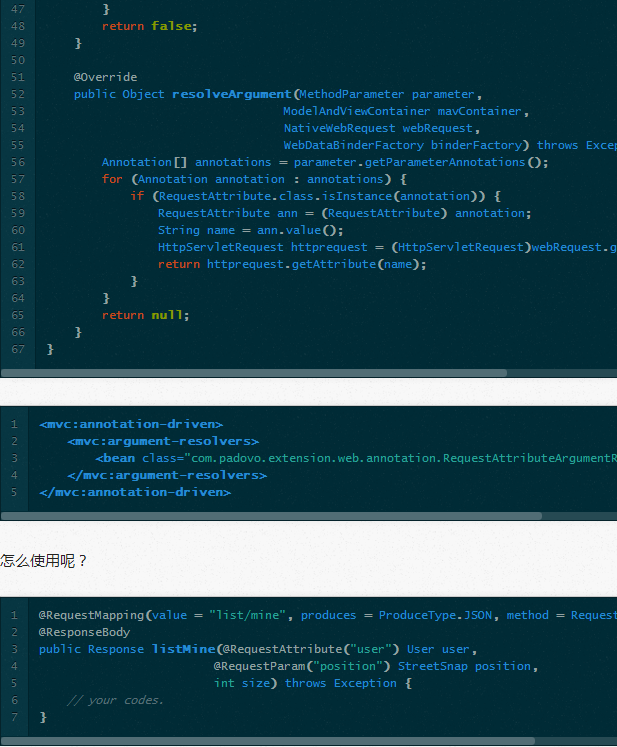This screenshot has width=617, height=747.
Task: Click horizontal scrollbar of listMine code block
Action: [x=268, y=742]
